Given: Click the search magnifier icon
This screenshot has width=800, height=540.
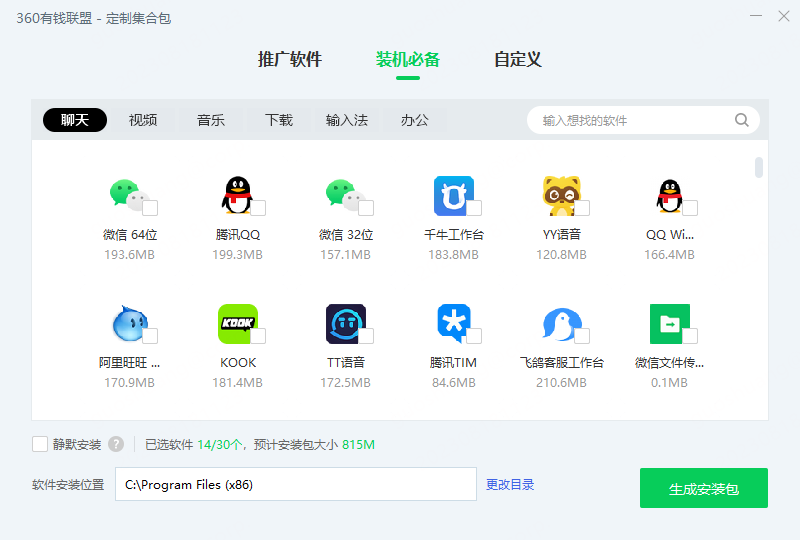Looking at the screenshot, I should pyautogui.click(x=741, y=120).
